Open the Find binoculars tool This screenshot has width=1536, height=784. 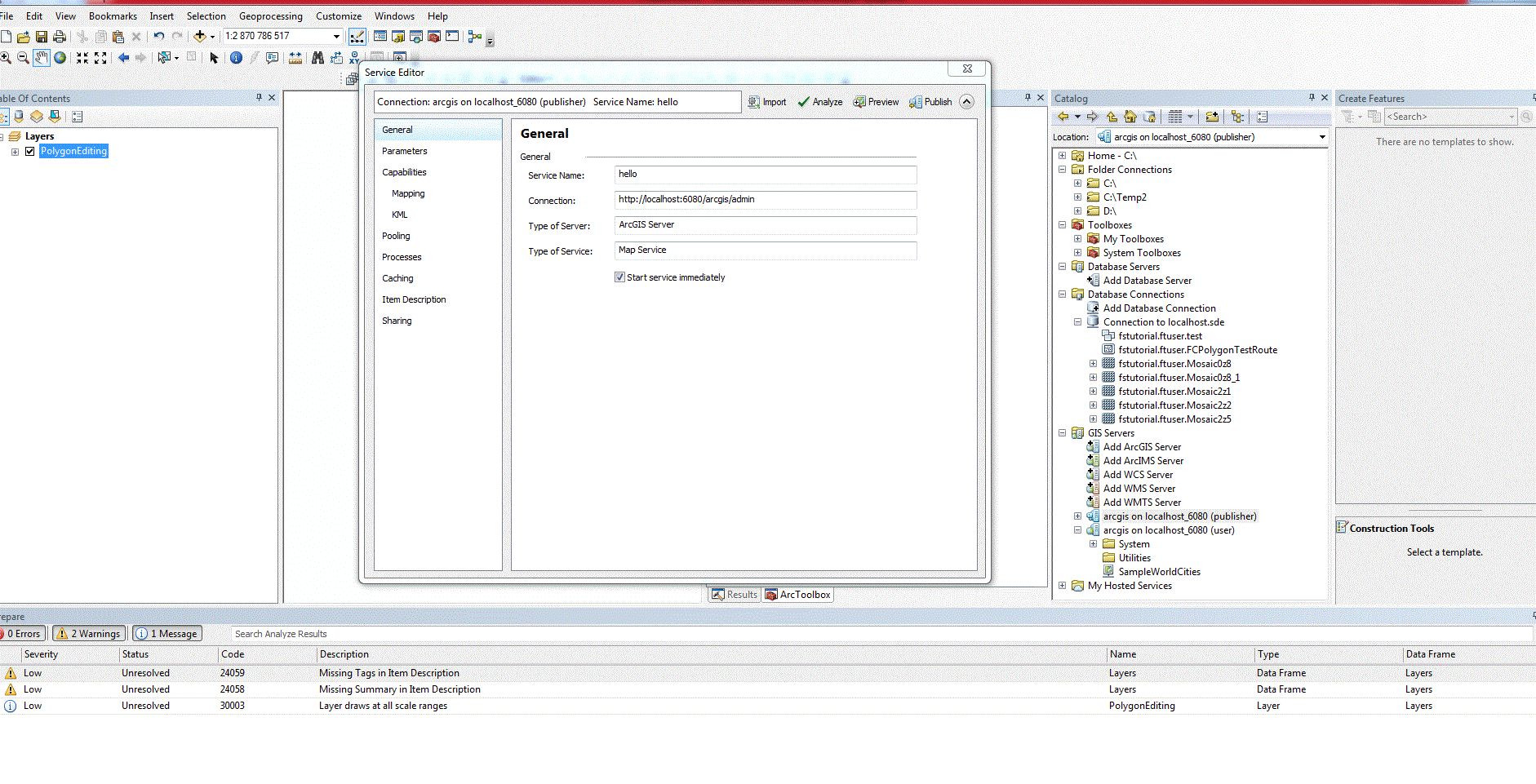pyautogui.click(x=317, y=58)
